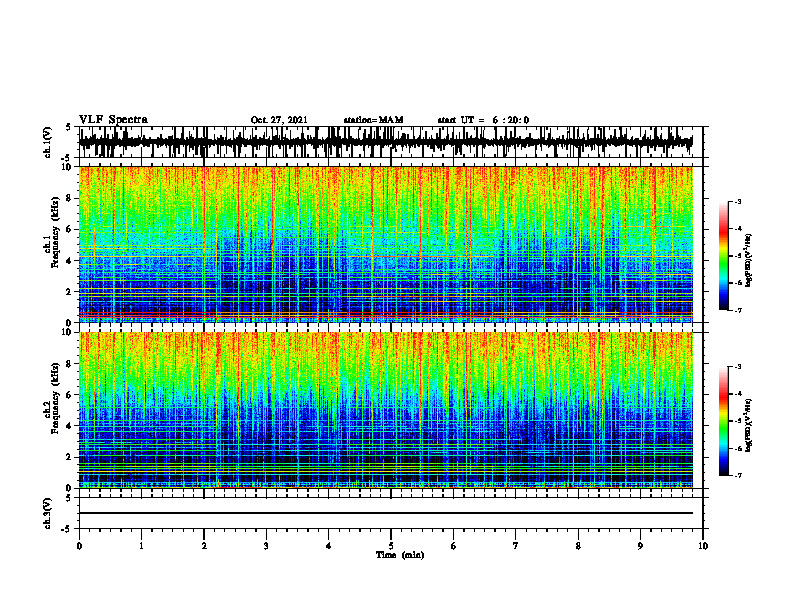Click the flat ch.3 voltage trace line
This screenshot has width=792, height=612.
pyautogui.click(x=385, y=513)
